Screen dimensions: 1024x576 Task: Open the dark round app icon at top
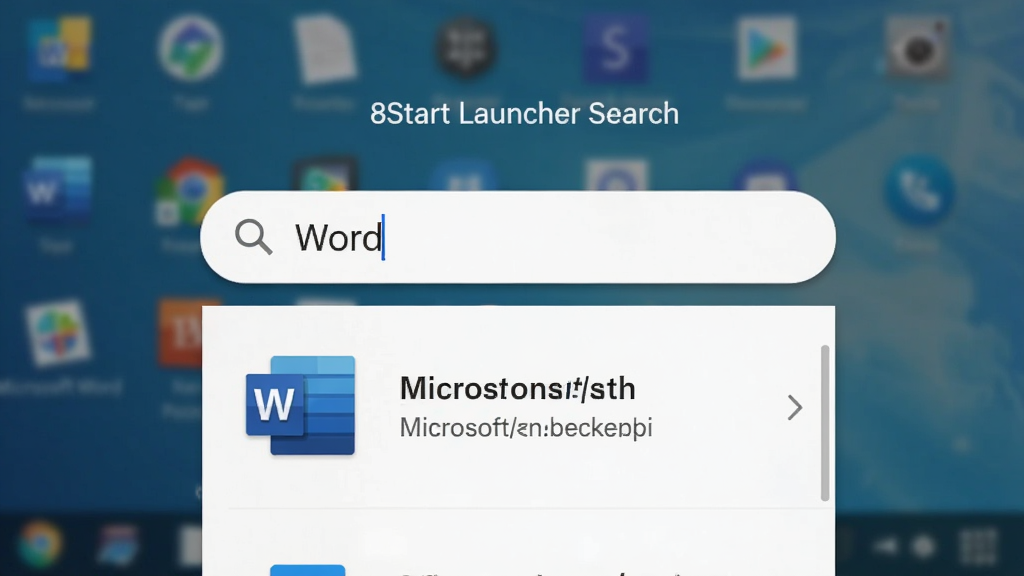(x=465, y=48)
